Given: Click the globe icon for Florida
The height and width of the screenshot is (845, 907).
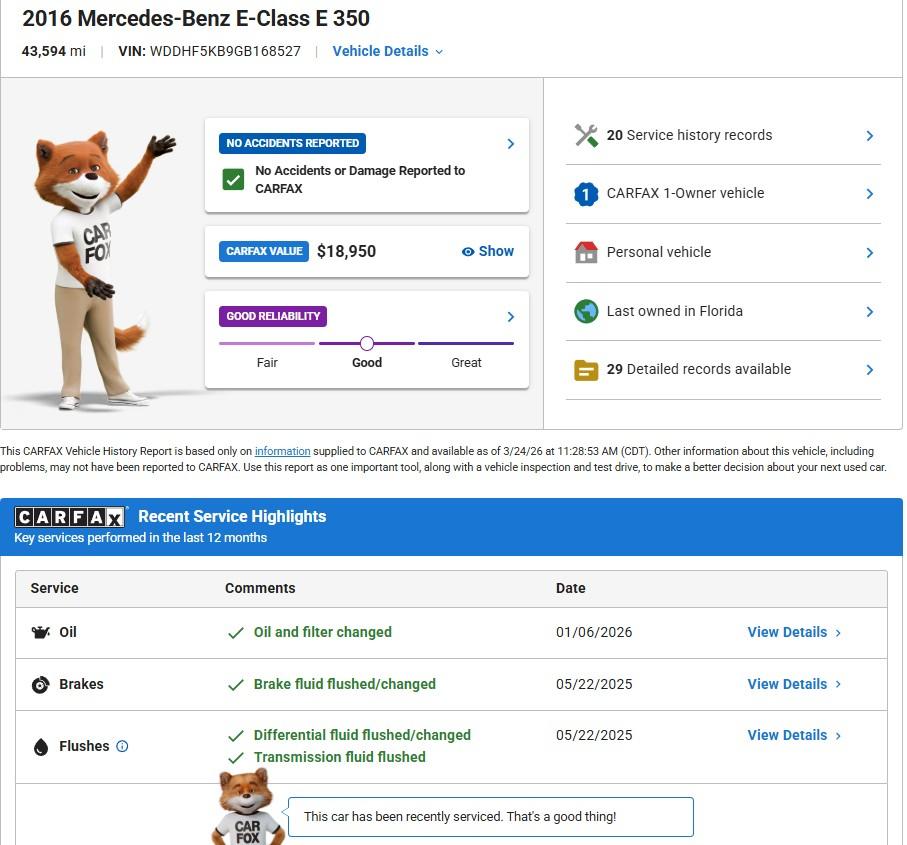Looking at the screenshot, I should pos(586,311).
